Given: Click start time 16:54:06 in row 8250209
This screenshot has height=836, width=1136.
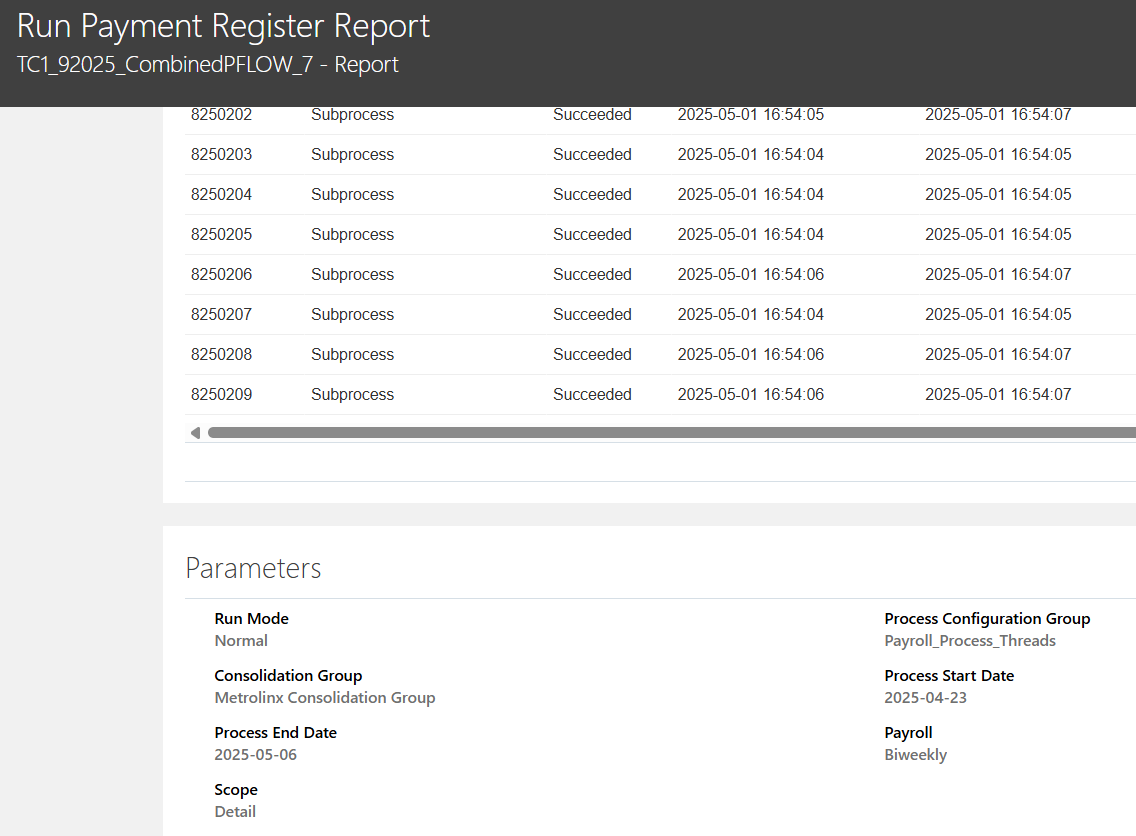Looking at the screenshot, I should point(751,393).
